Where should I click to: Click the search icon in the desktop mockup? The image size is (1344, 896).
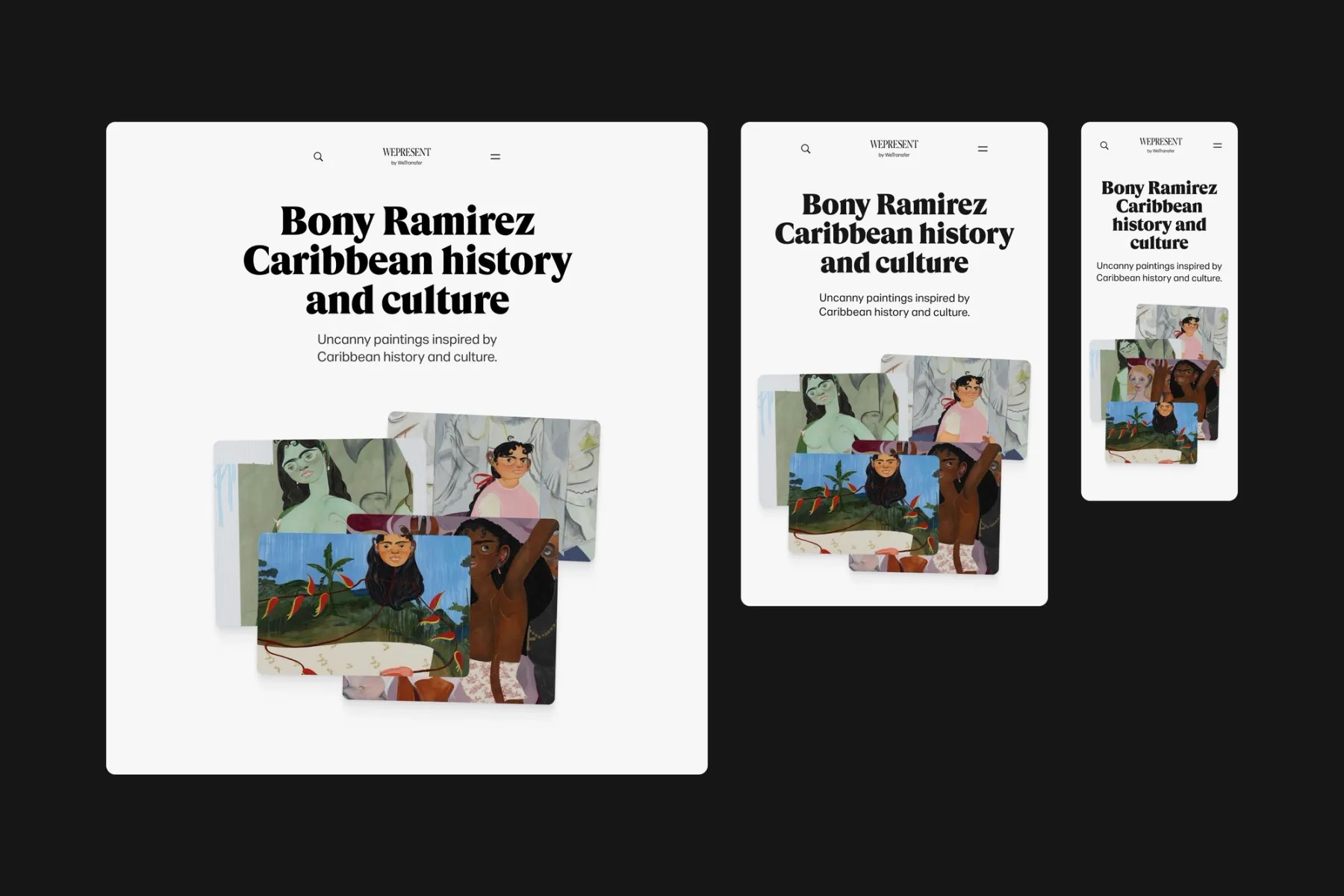pyautogui.click(x=318, y=157)
